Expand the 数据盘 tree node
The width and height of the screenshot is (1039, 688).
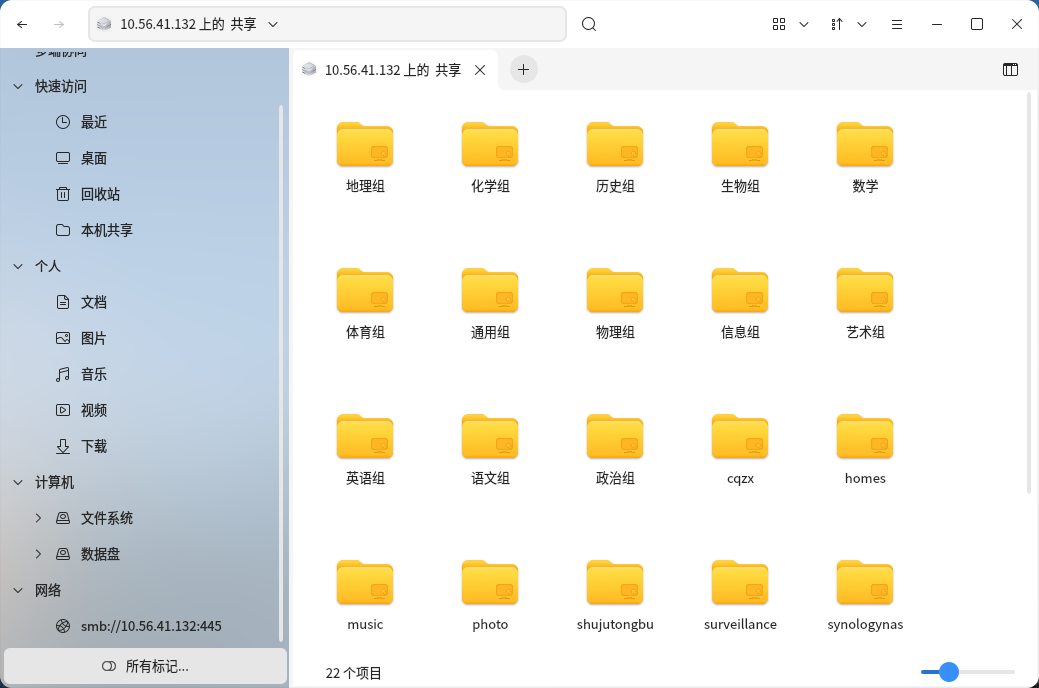tap(38, 554)
